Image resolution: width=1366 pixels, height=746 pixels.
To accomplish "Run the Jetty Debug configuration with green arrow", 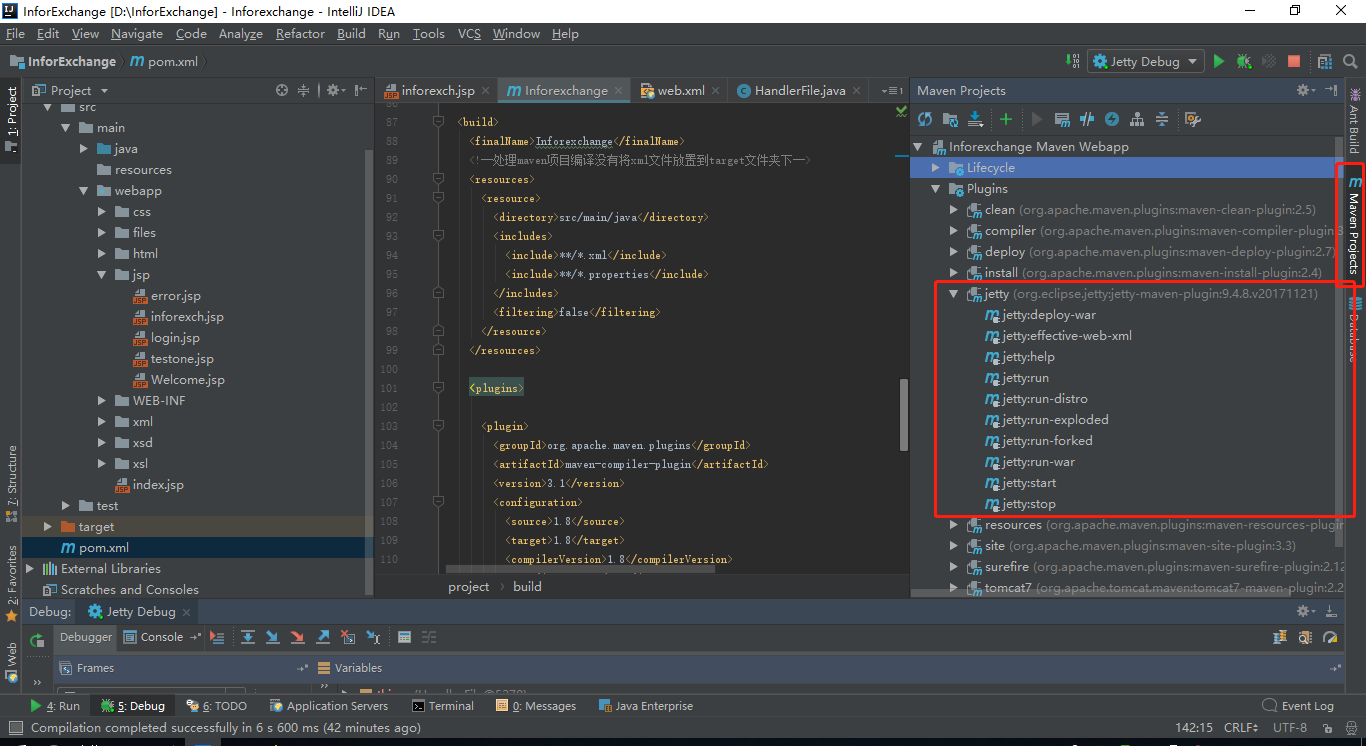I will (x=1219, y=61).
